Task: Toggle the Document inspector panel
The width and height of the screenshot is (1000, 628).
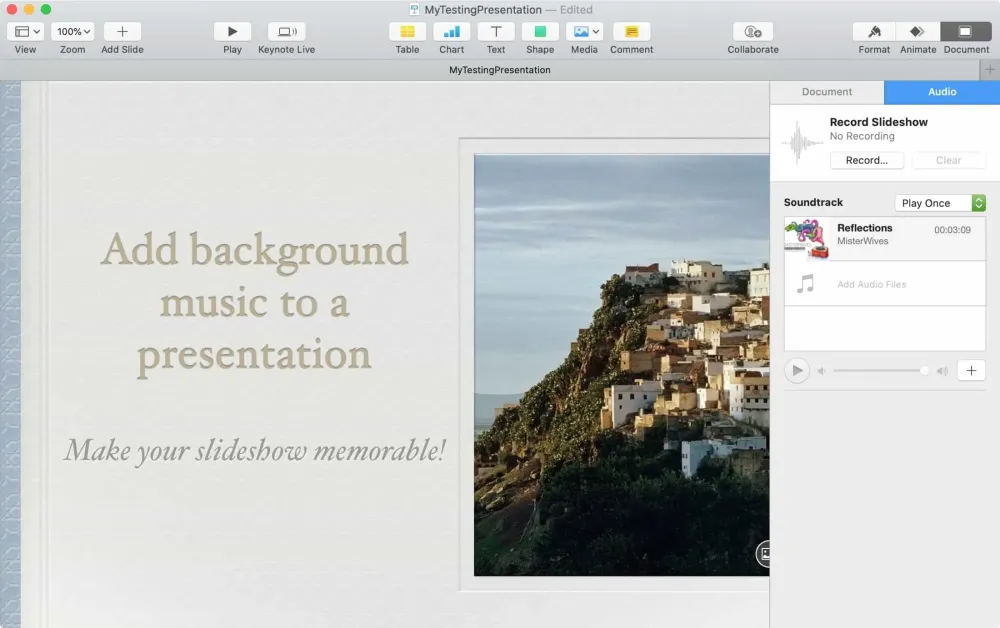Action: click(x=966, y=32)
